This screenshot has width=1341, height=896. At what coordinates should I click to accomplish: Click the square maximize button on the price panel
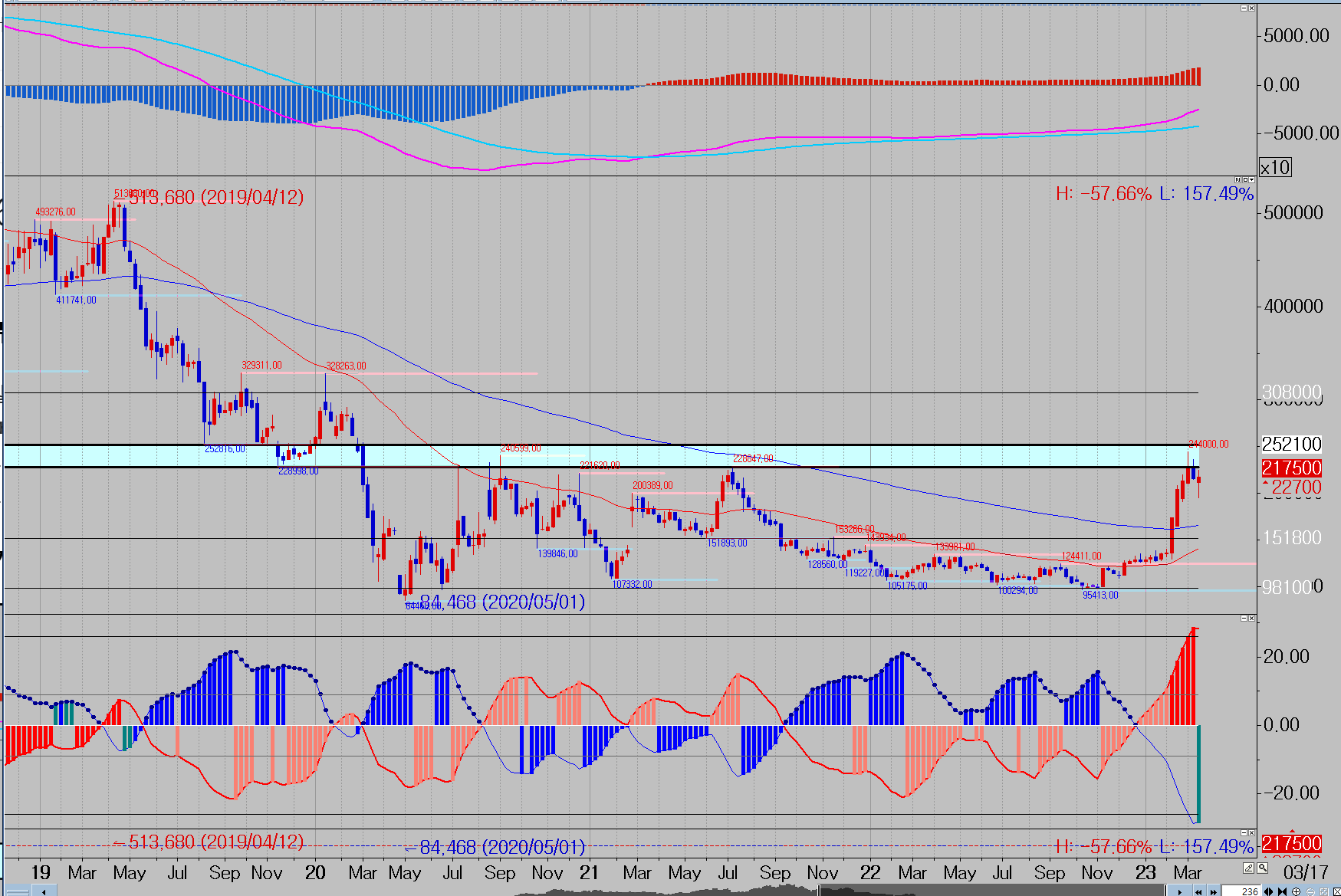click(x=1245, y=179)
